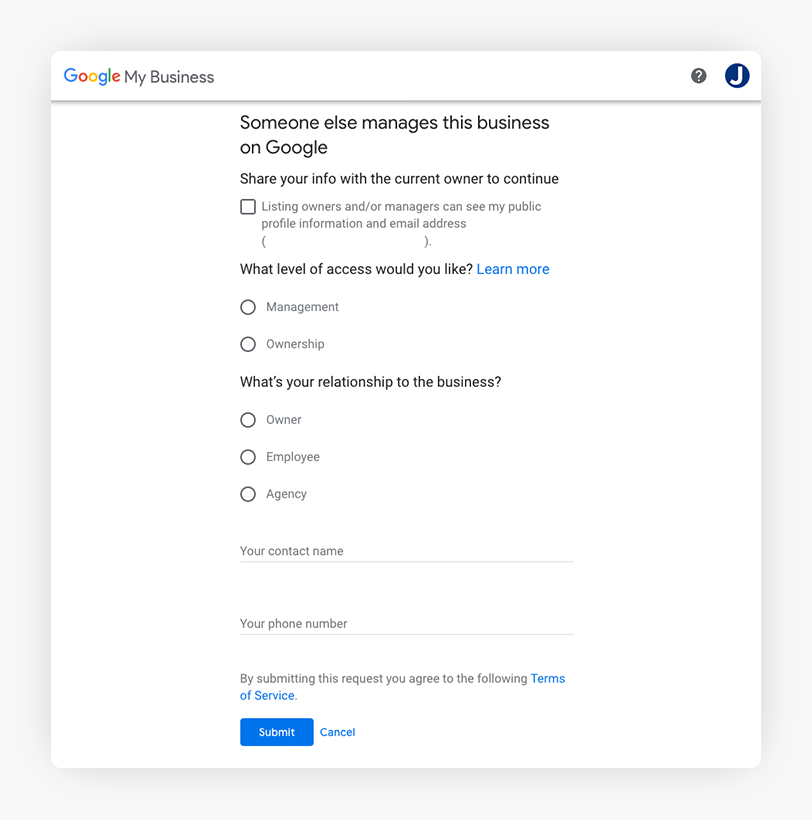812x820 pixels.
Task: Click the Google My Business logo
Action: pos(139,77)
